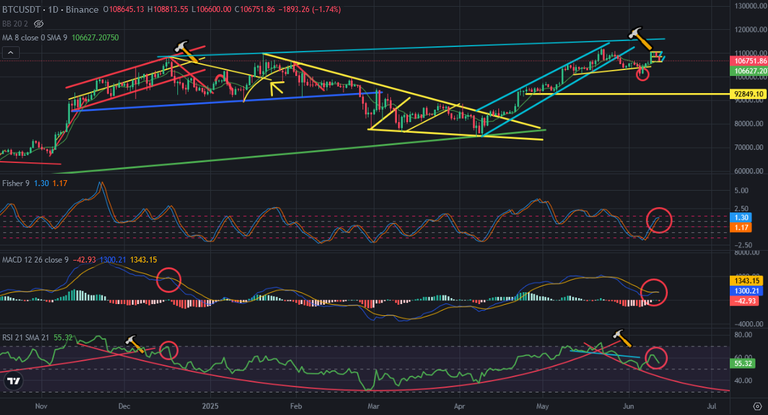Screen dimensions: 768x415
Task: Click the 80000.00 tick on the price scale
Action: pyautogui.click(x=749, y=123)
